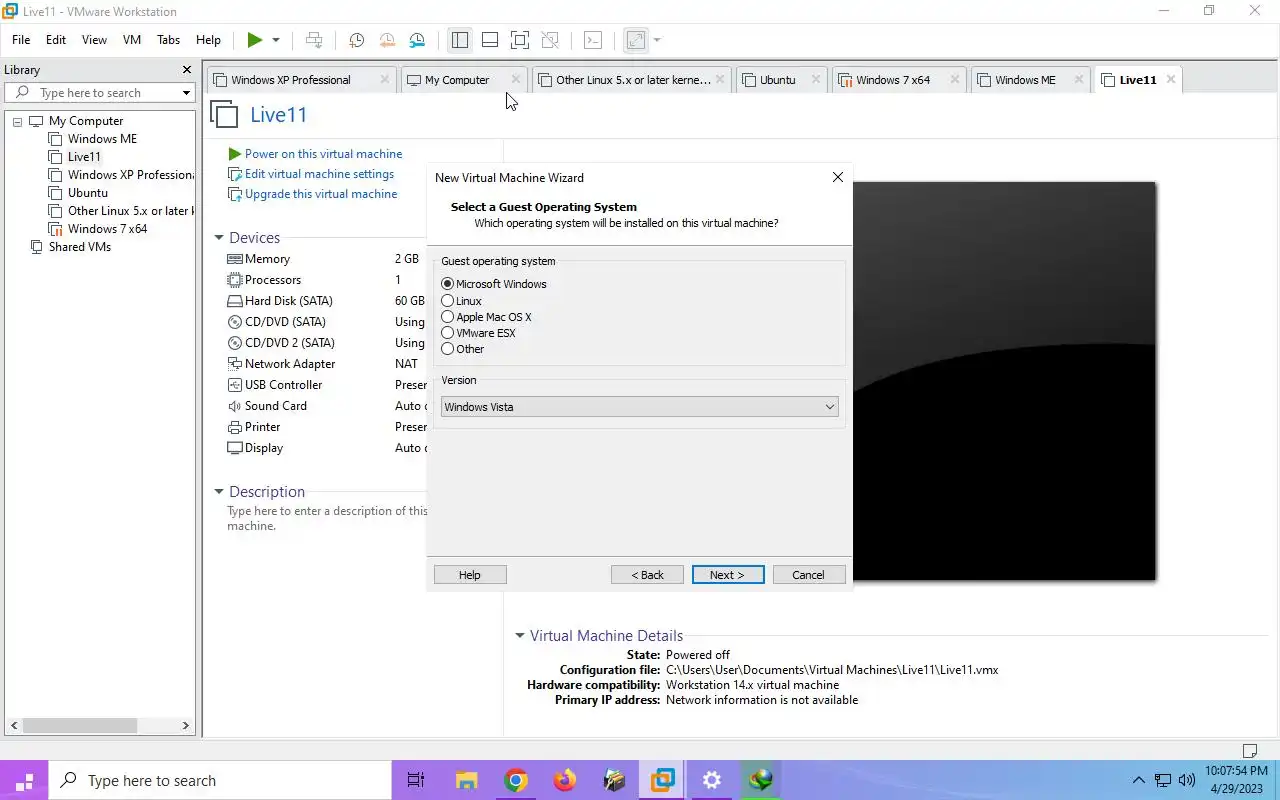Open the VM menu
1280x800 pixels.
132,40
